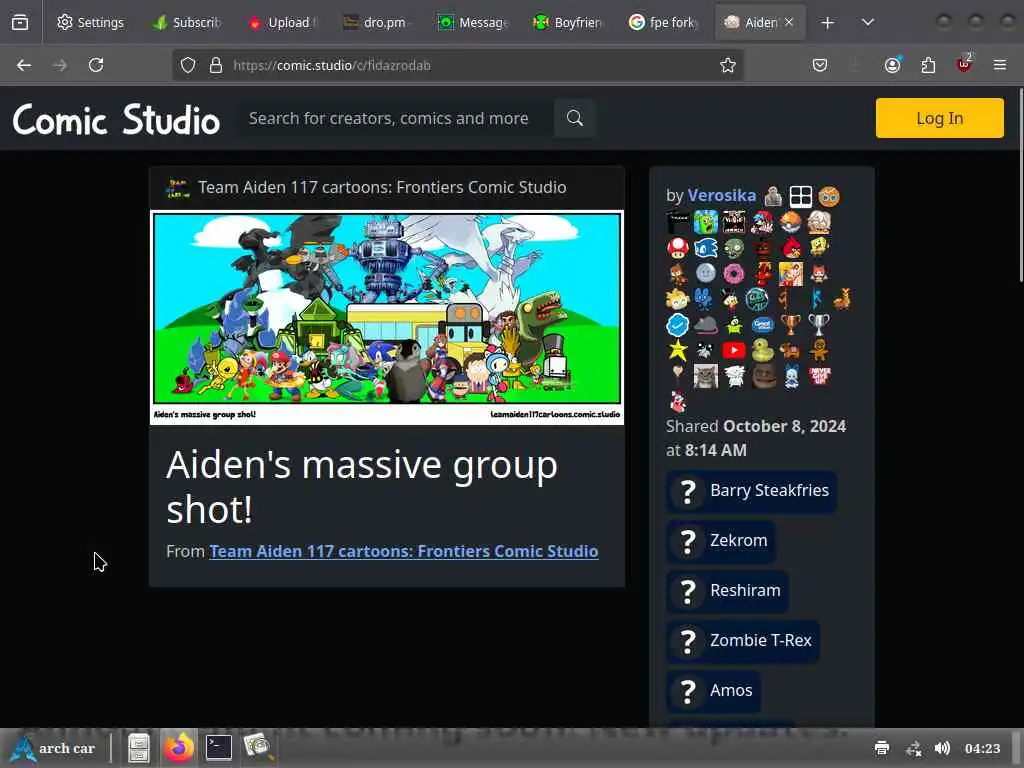Expand the list-all-tabs dropdown
The width and height of the screenshot is (1024, 768).
pyautogui.click(x=867, y=22)
